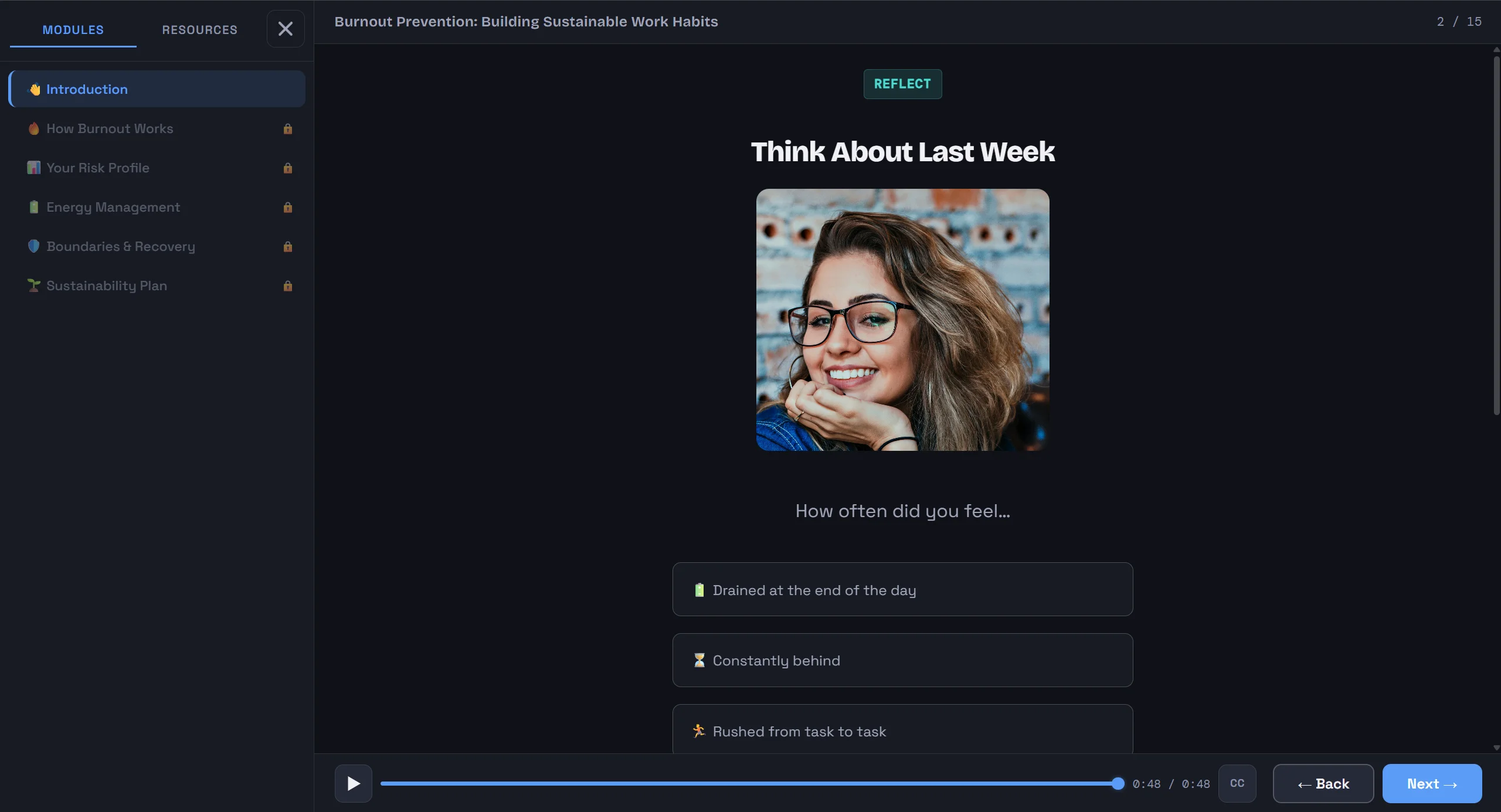Screen dimensions: 1501x812
Task: Select the How Burnout Works module title
Action: pyautogui.click(x=110, y=128)
